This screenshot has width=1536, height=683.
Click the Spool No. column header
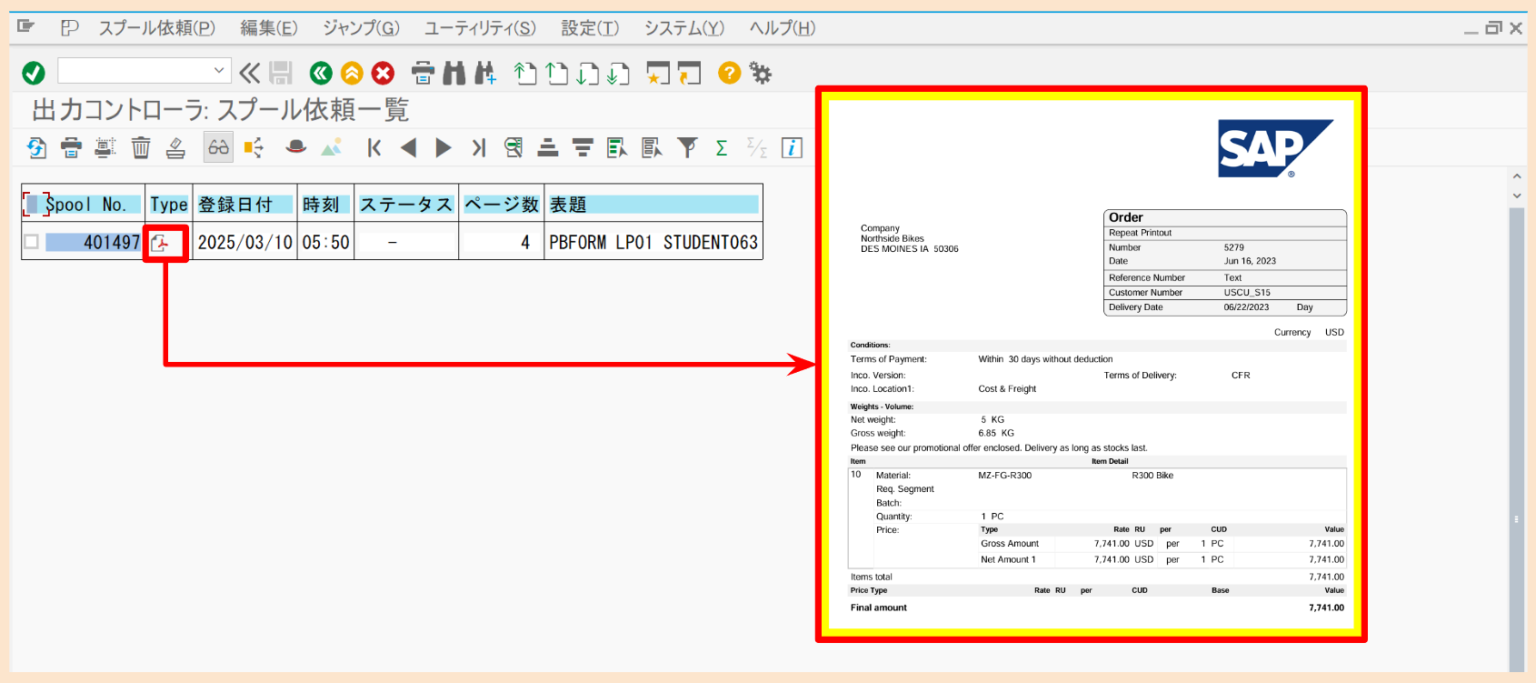[x=88, y=204]
